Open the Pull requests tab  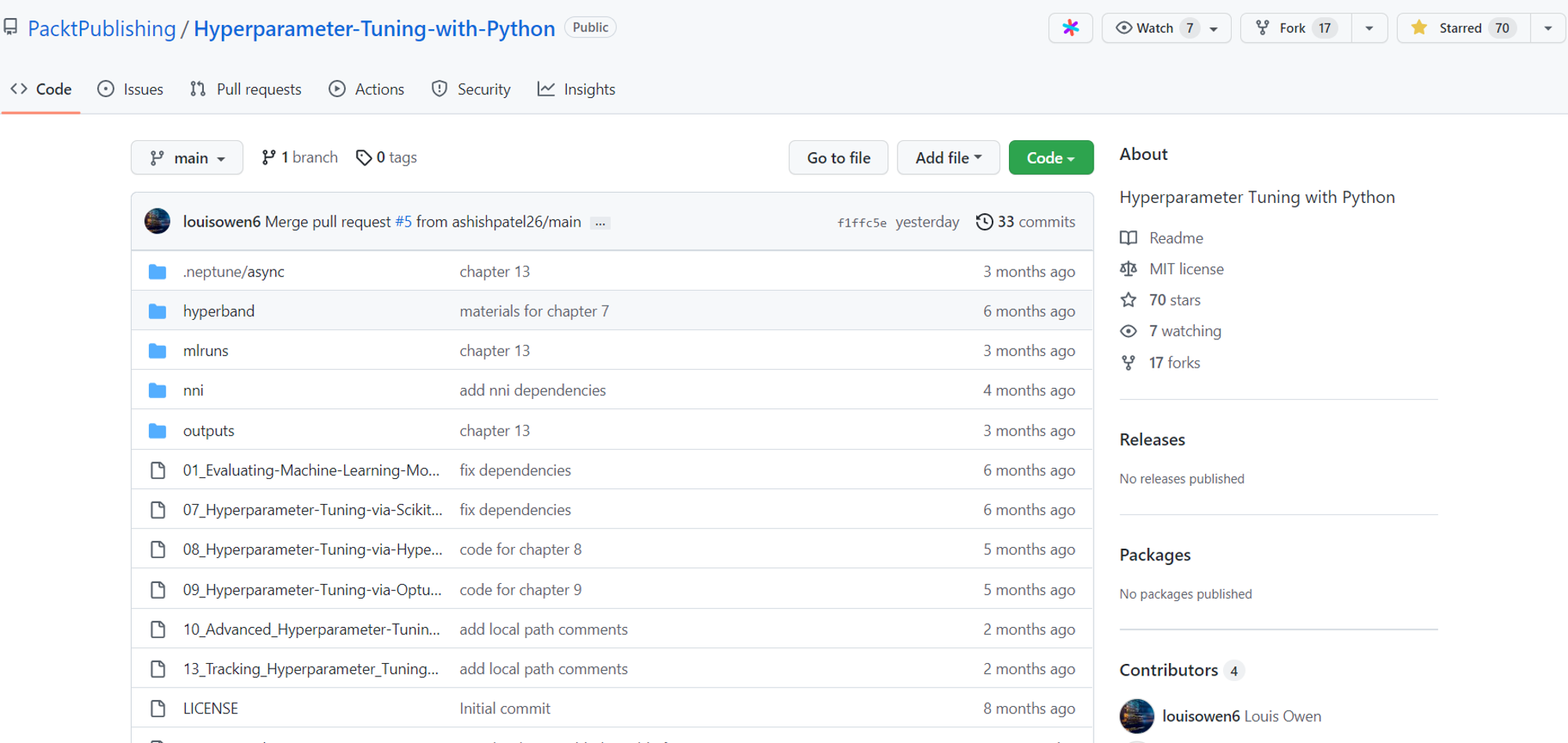tap(245, 89)
